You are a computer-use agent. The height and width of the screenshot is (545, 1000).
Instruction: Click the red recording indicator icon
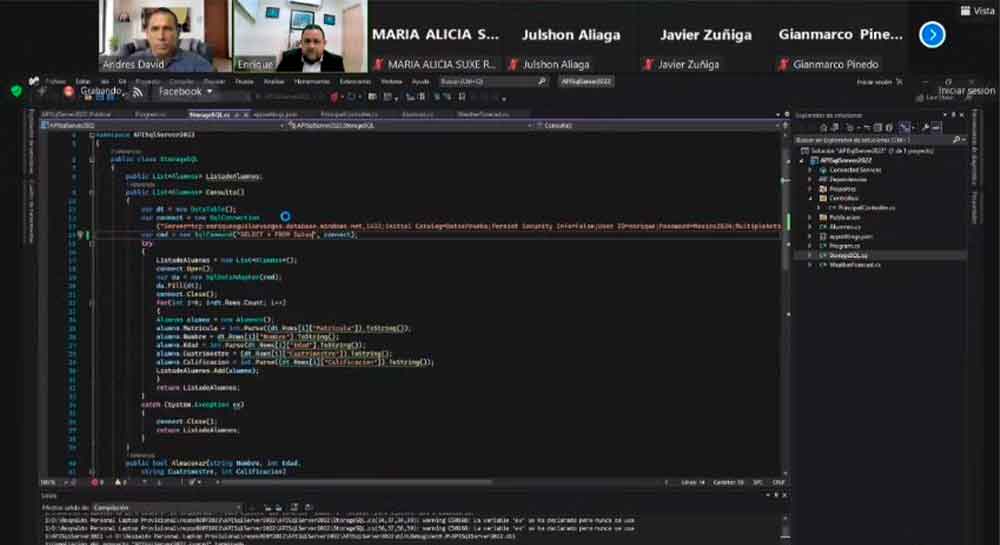(69, 91)
